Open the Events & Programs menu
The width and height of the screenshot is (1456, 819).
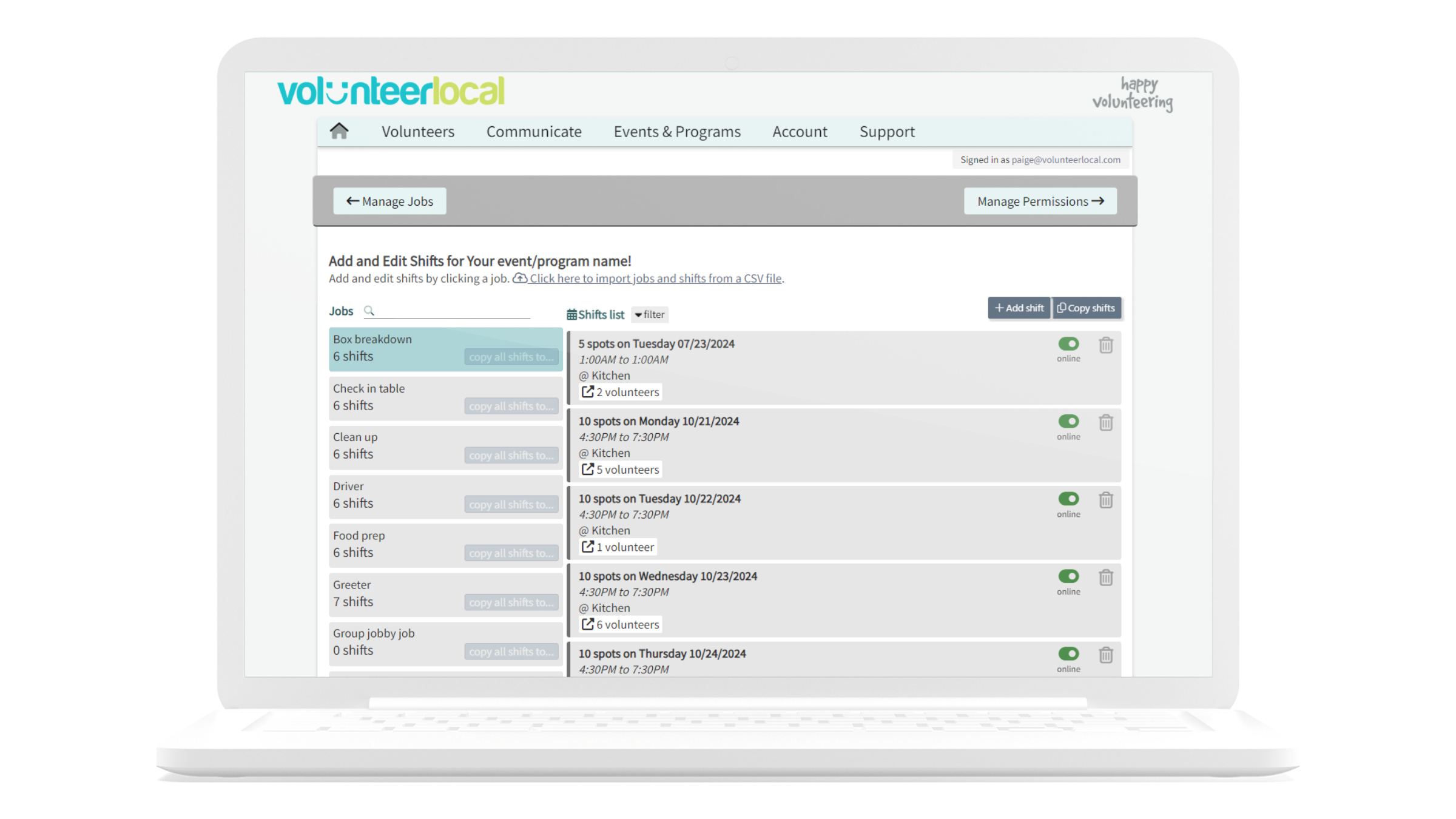coord(676,131)
